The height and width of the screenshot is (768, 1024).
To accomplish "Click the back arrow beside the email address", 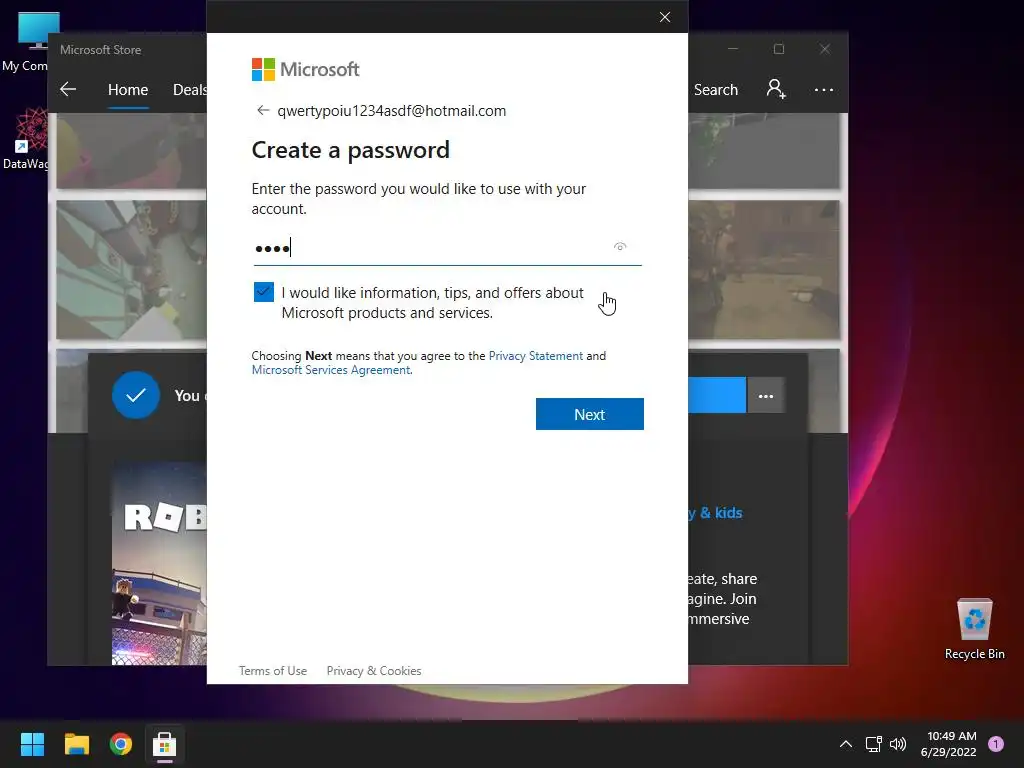I will [x=263, y=110].
